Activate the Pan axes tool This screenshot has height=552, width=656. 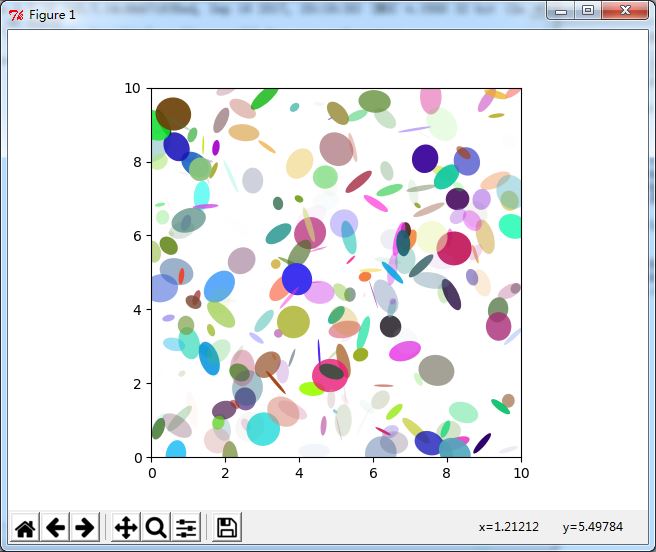(x=126, y=527)
